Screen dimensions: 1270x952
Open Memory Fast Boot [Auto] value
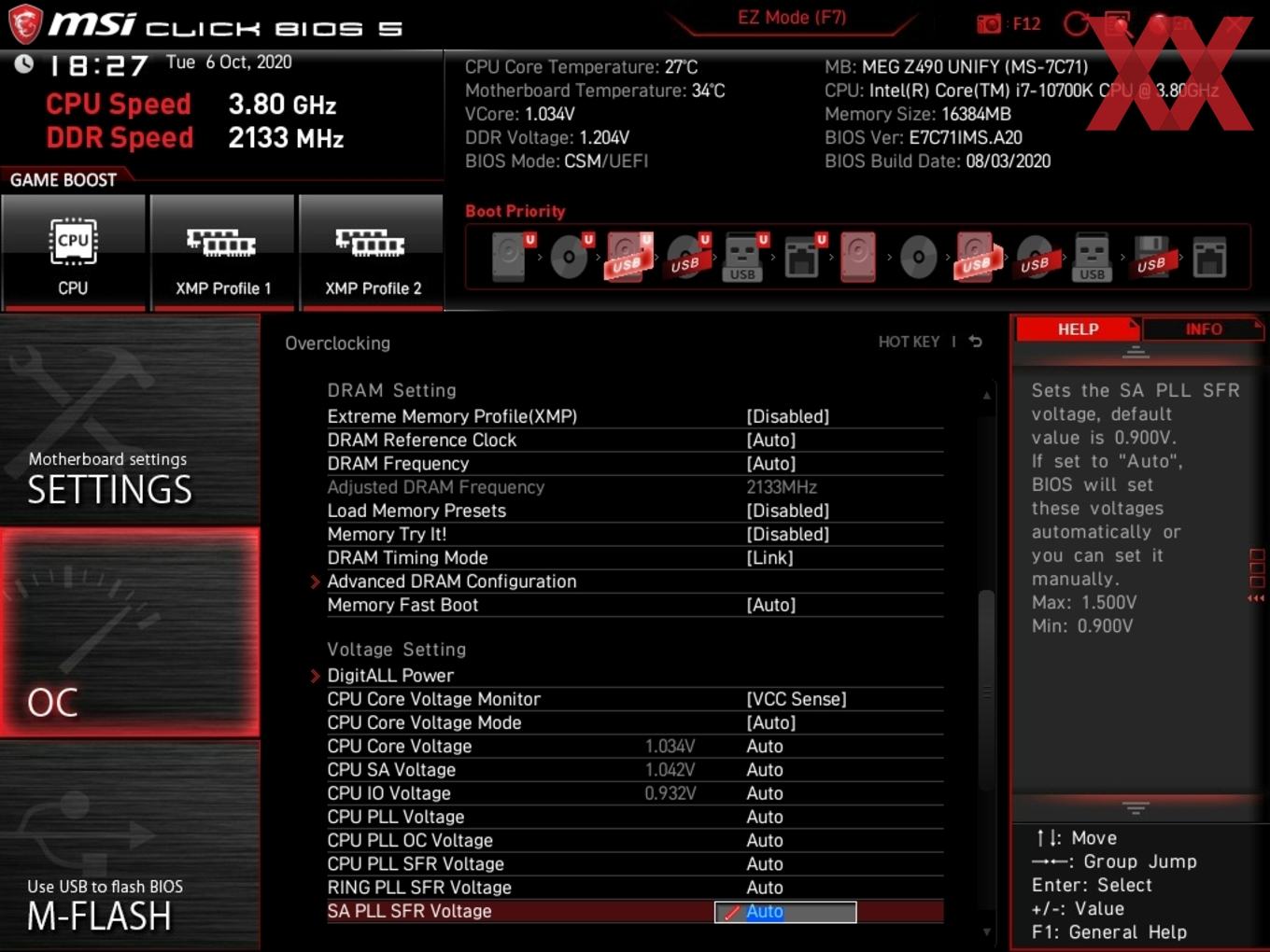(x=770, y=605)
